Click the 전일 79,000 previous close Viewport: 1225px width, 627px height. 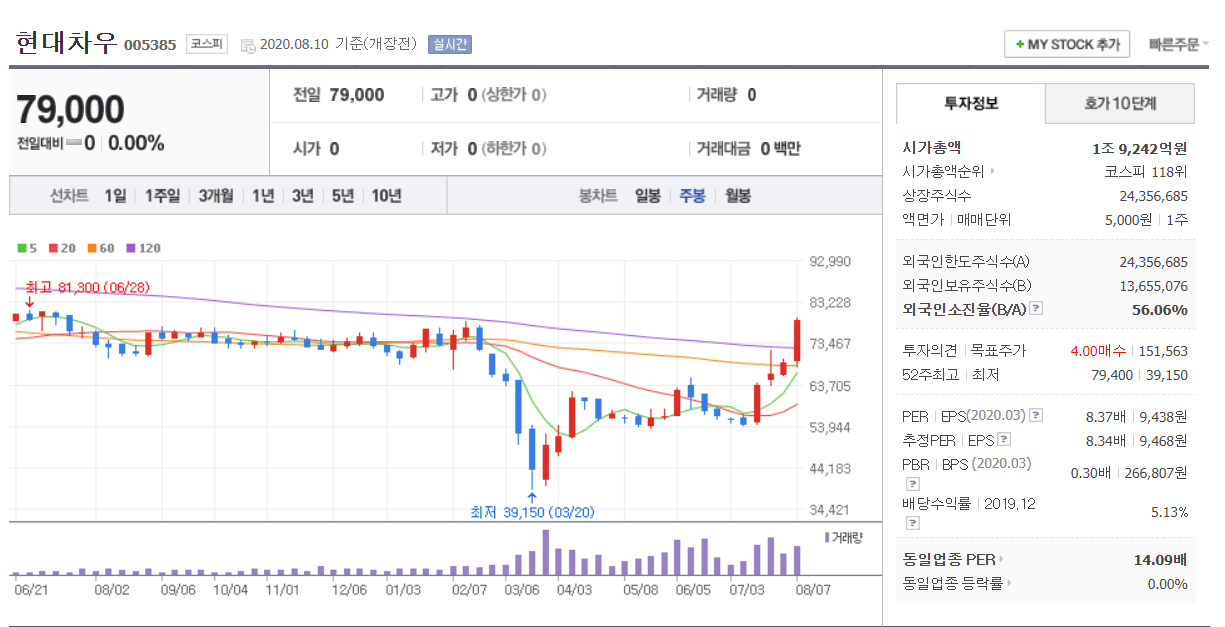338,95
